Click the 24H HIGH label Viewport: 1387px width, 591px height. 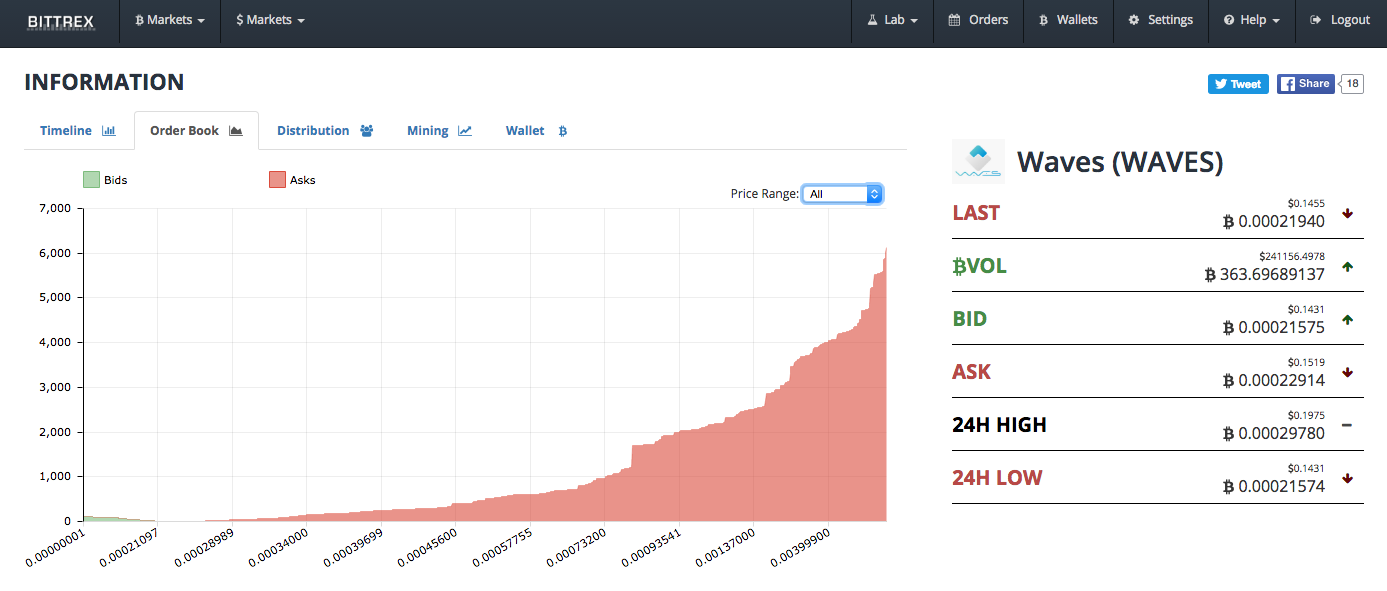pos(999,425)
